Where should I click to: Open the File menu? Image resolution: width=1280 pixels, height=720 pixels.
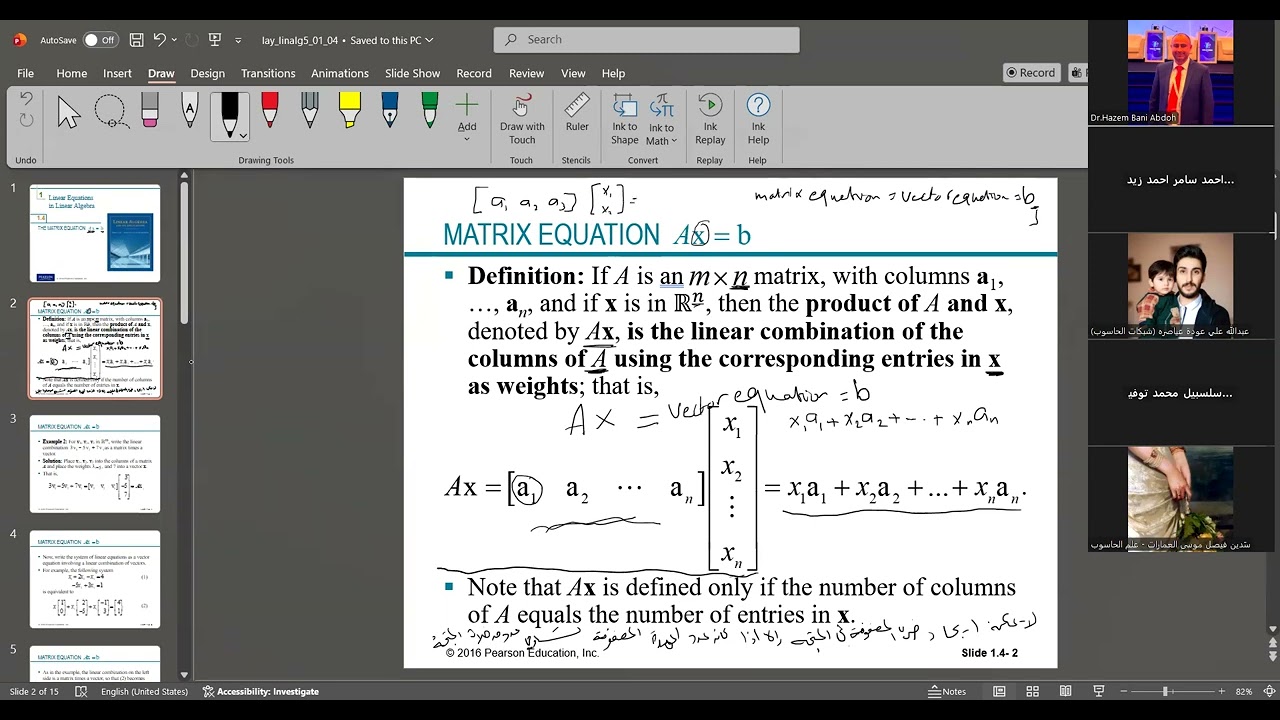pyautogui.click(x=25, y=73)
